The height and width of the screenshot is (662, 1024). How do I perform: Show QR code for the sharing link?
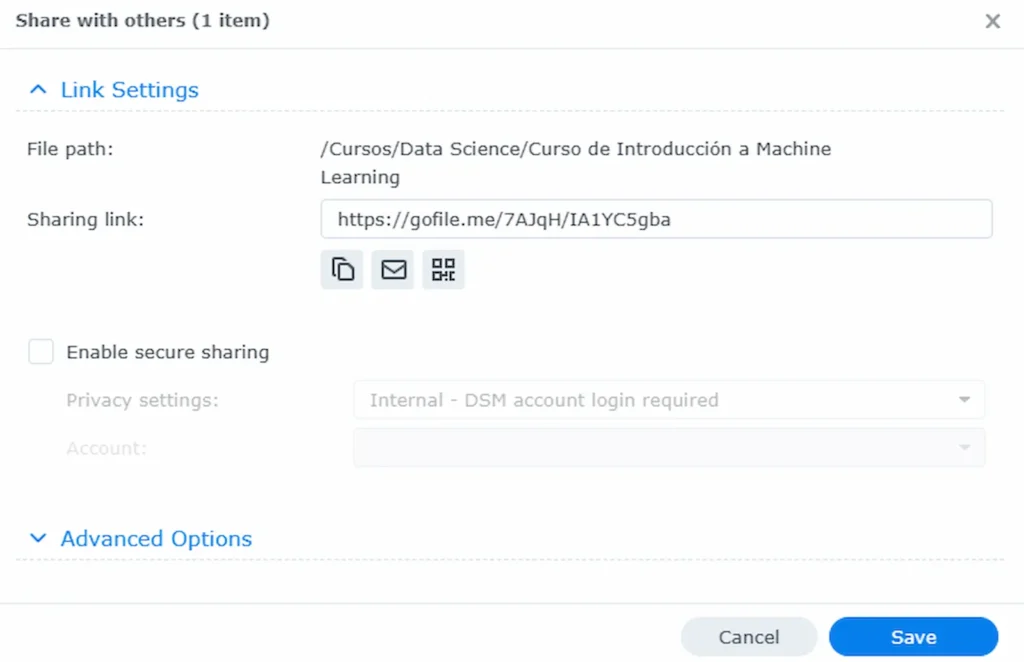tap(443, 269)
